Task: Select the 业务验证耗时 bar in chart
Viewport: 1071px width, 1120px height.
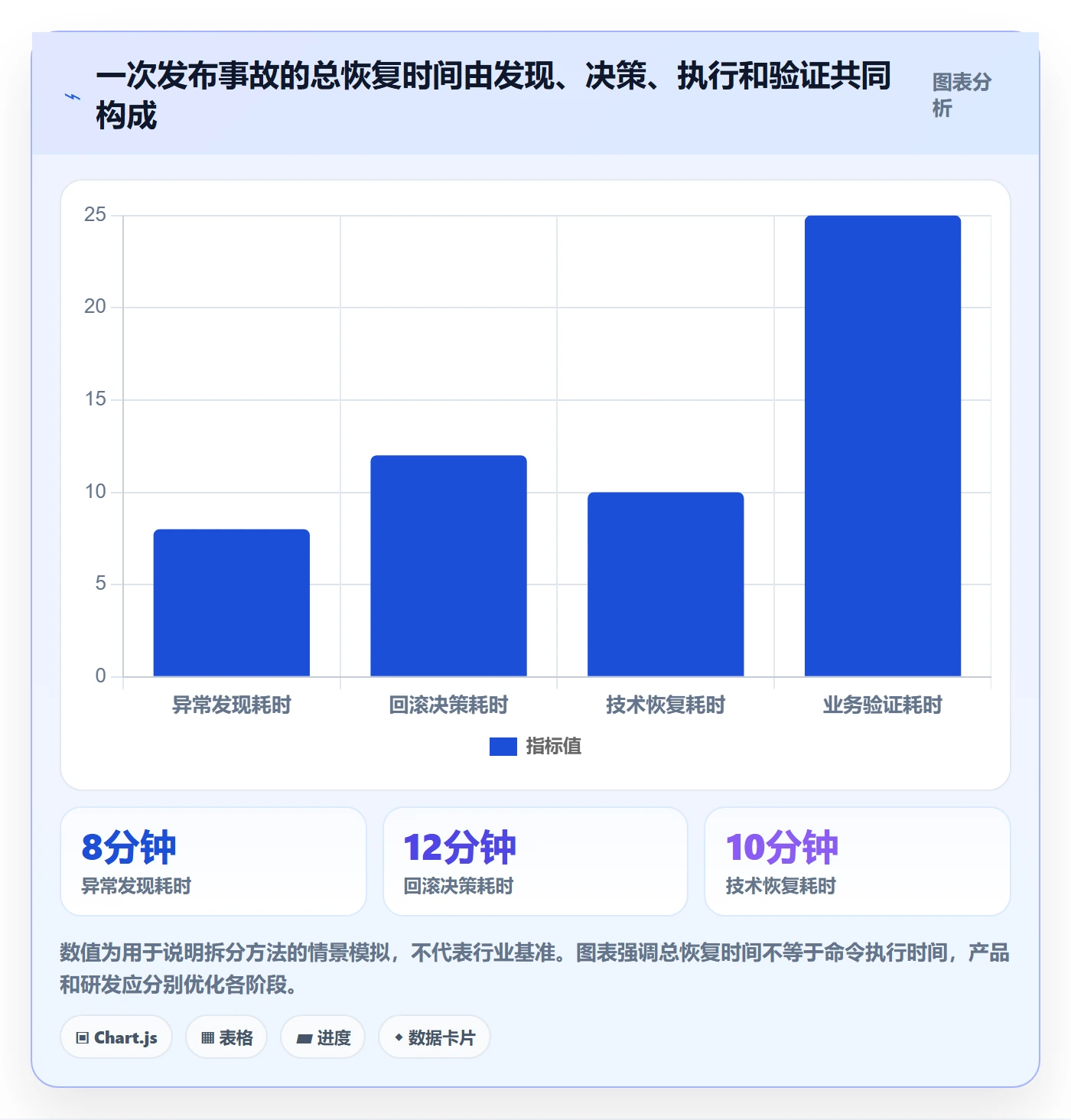Action: (x=883, y=446)
